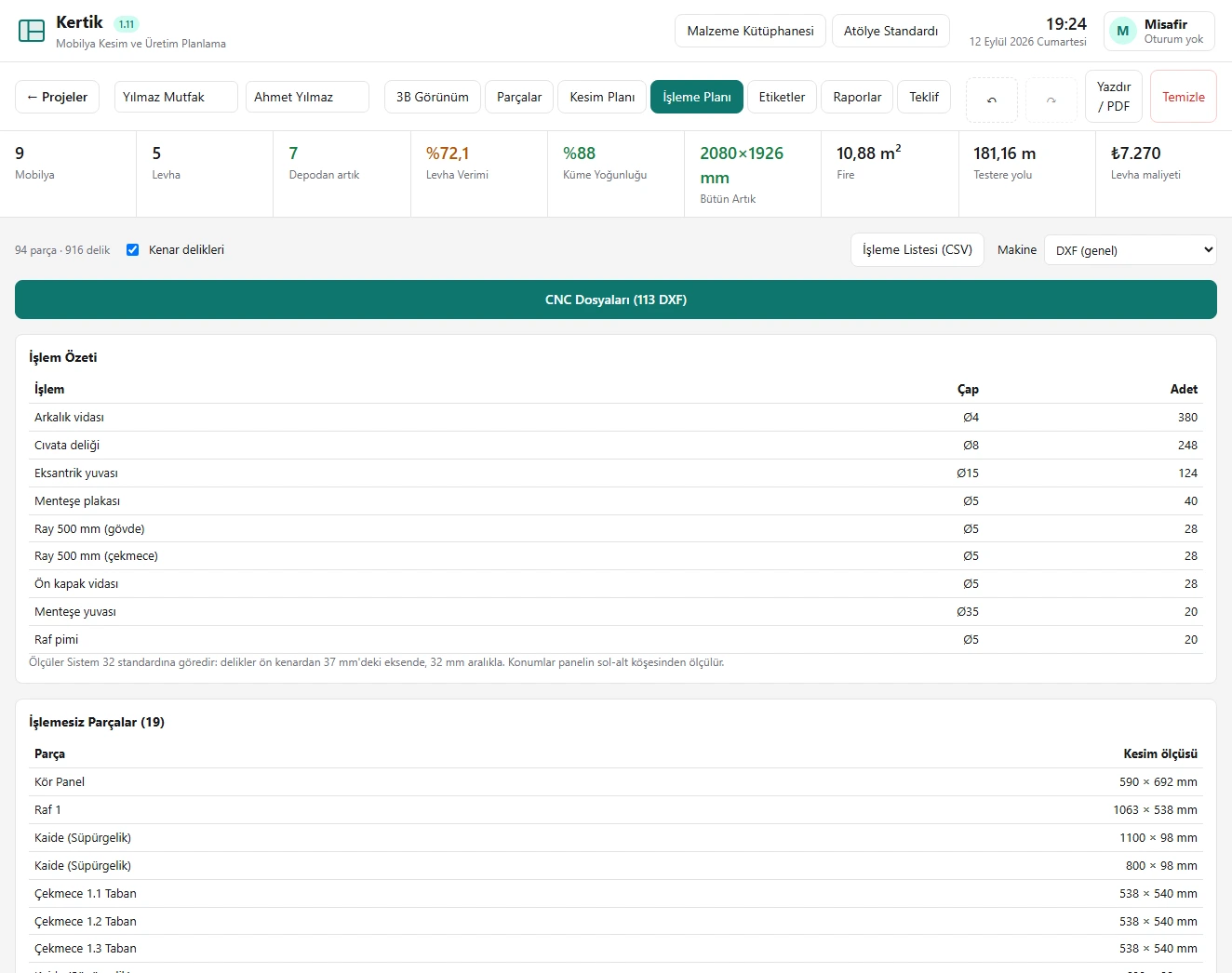Edit the project name field Yılmaz Mutfak

coord(176,97)
